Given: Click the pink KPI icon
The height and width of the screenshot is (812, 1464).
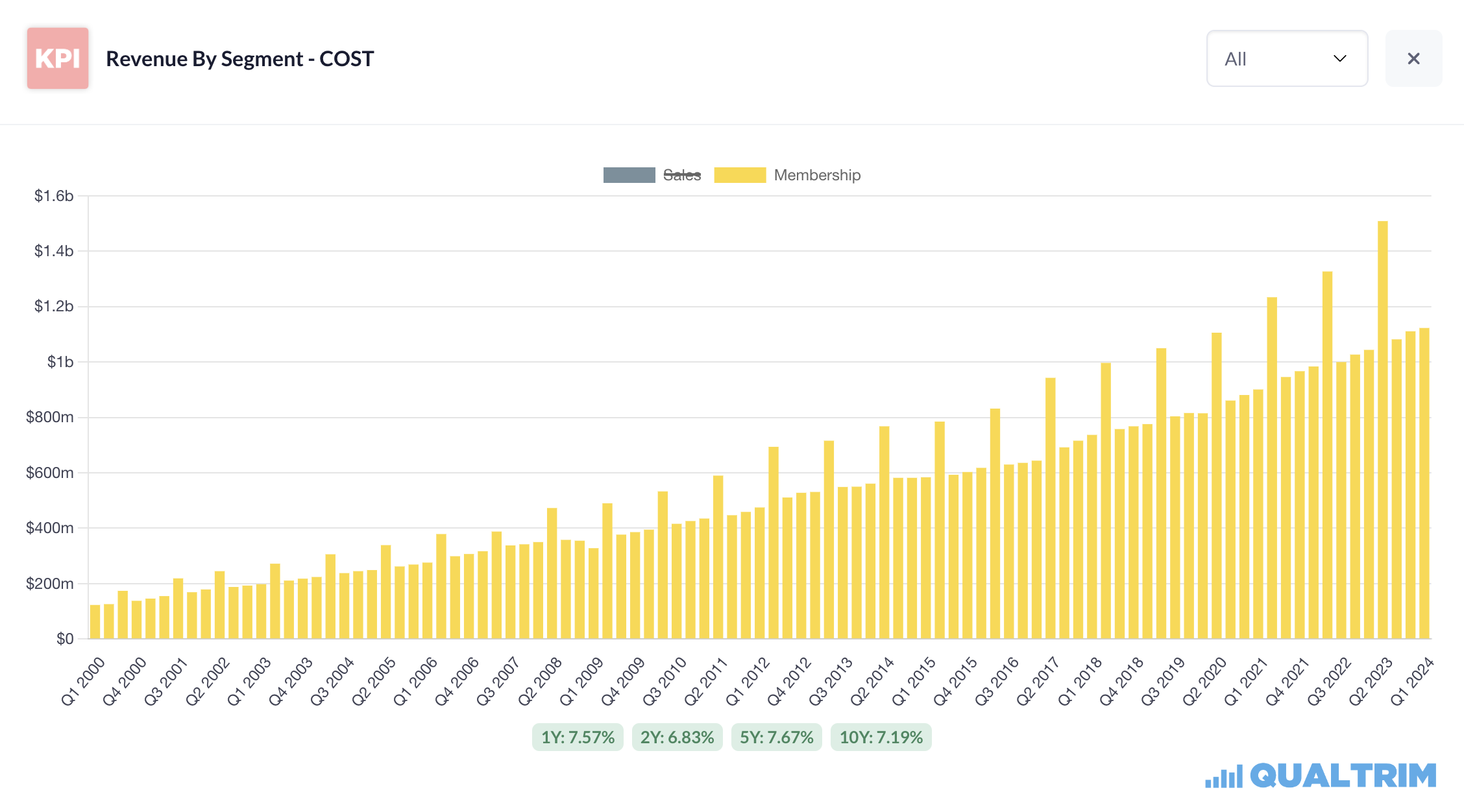Looking at the screenshot, I should click(x=58, y=58).
